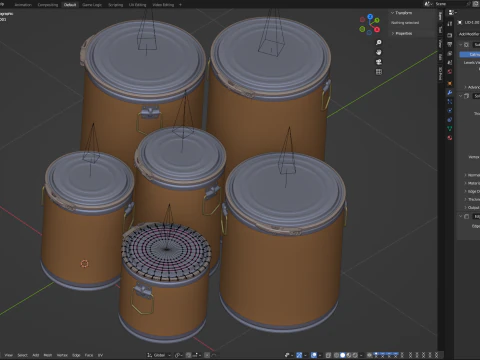
Task: Toggle camera view icon in viewport
Action: tap(379, 62)
